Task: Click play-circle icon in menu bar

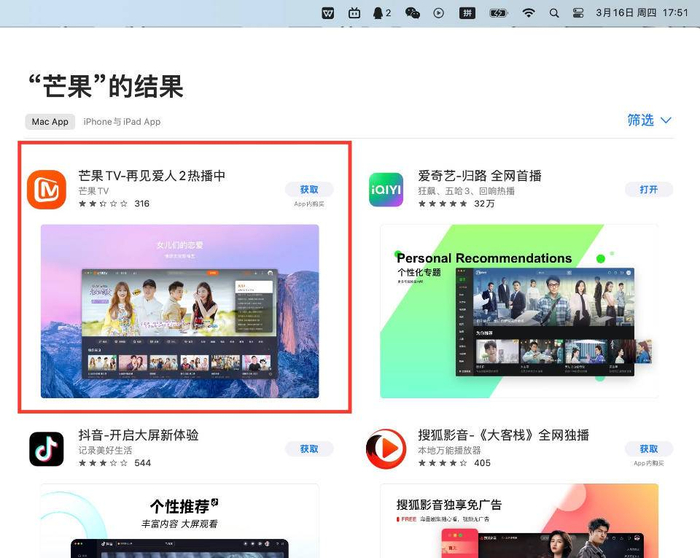Action: click(x=439, y=13)
